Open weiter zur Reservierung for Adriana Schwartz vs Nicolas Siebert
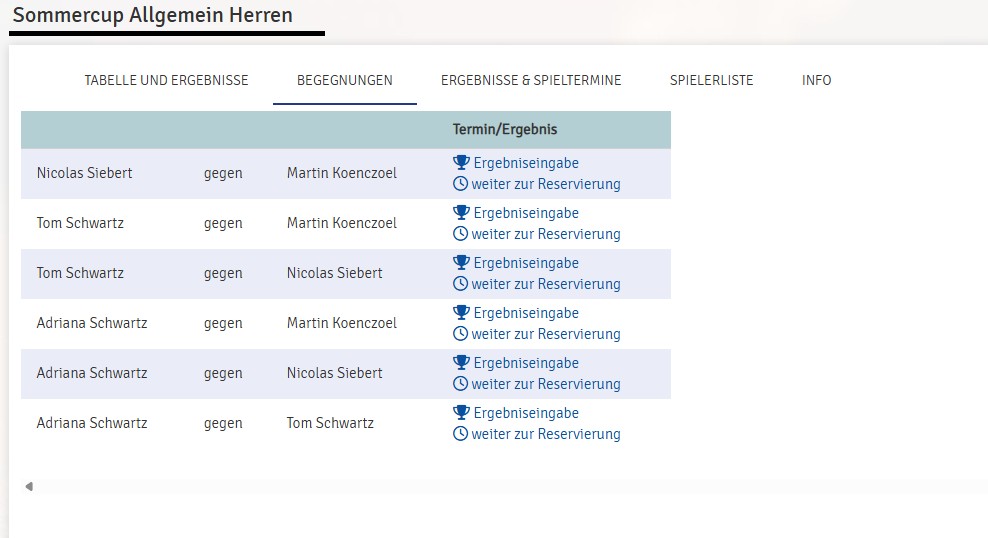This screenshot has width=988, height=538. coord(546,384)
